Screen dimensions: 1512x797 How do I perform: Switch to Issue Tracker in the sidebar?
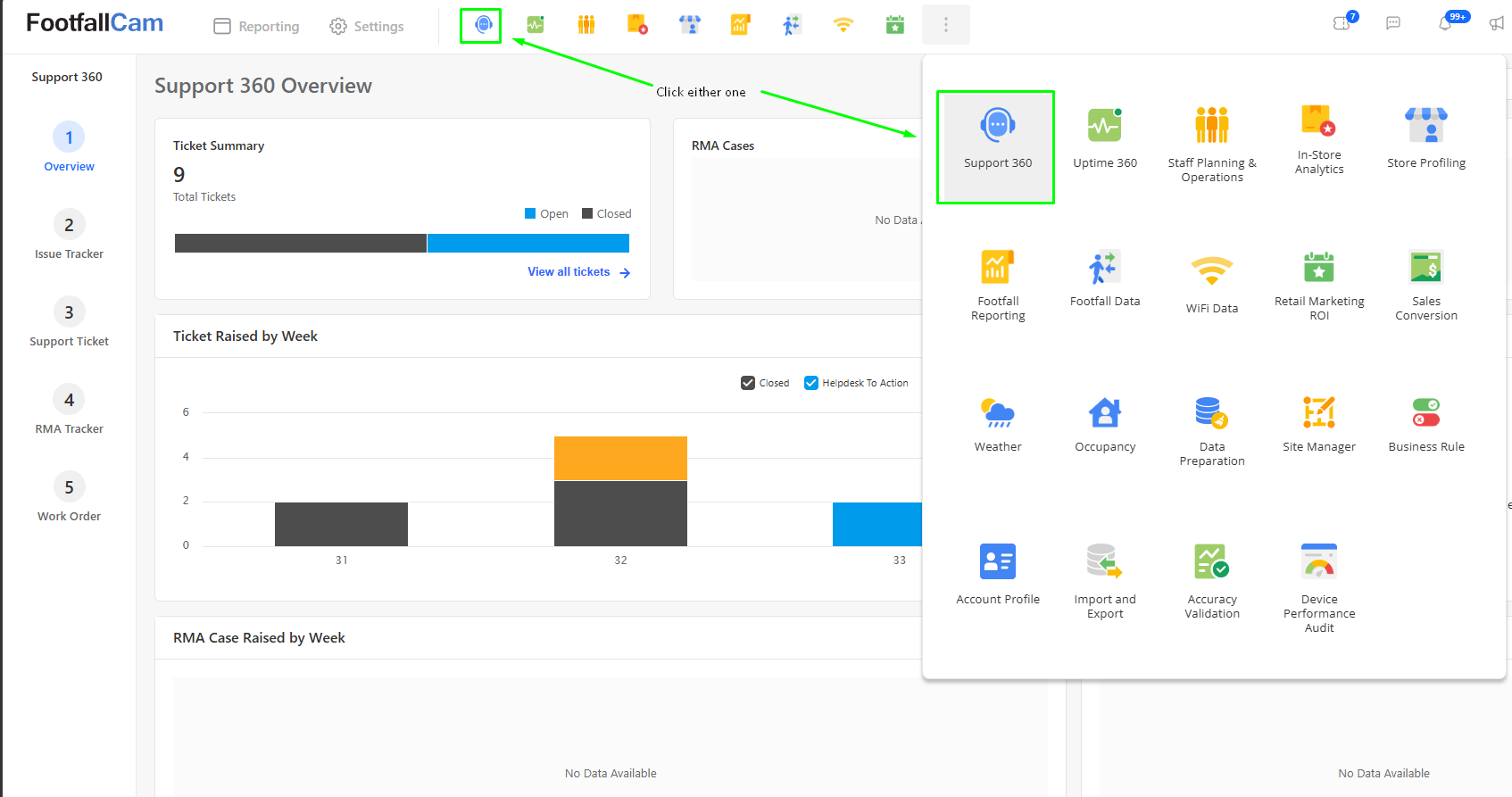point(69,235)
